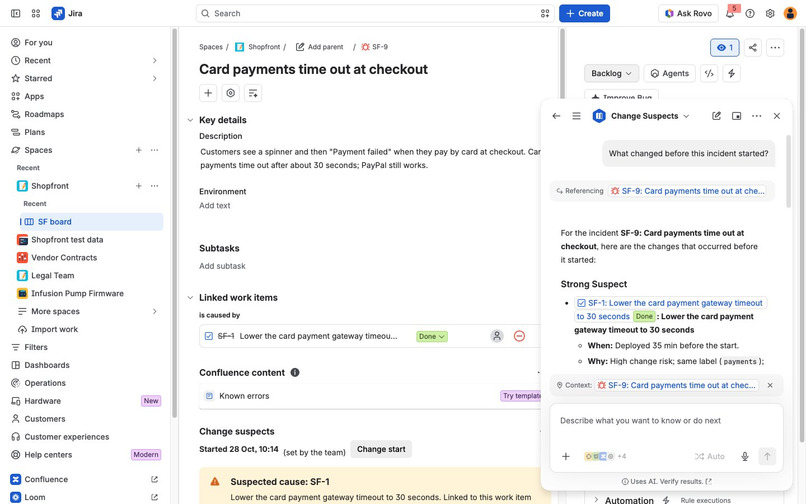Click Add text under Environment

215,206
